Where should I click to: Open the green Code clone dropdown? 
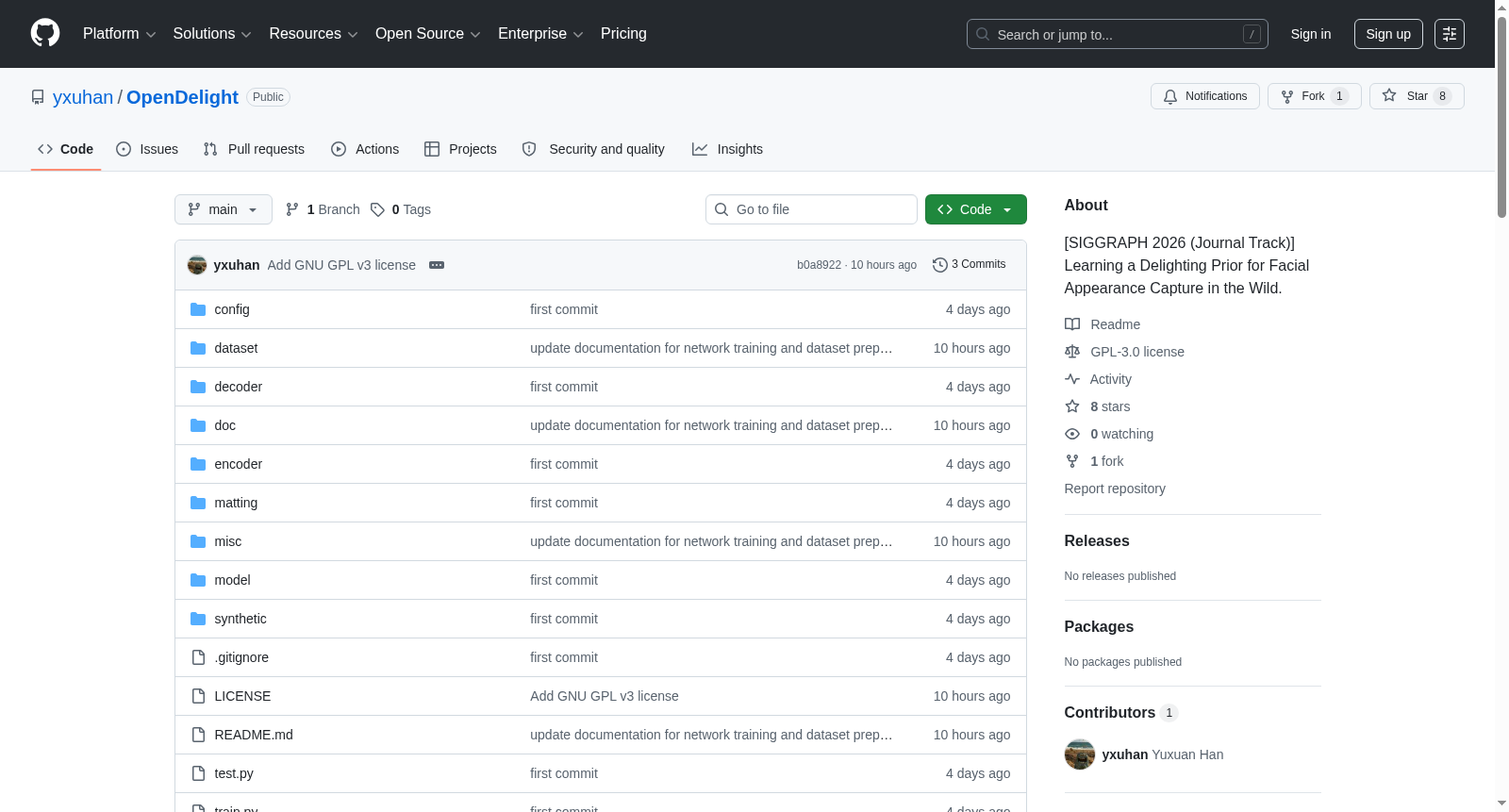pos(976,209)
